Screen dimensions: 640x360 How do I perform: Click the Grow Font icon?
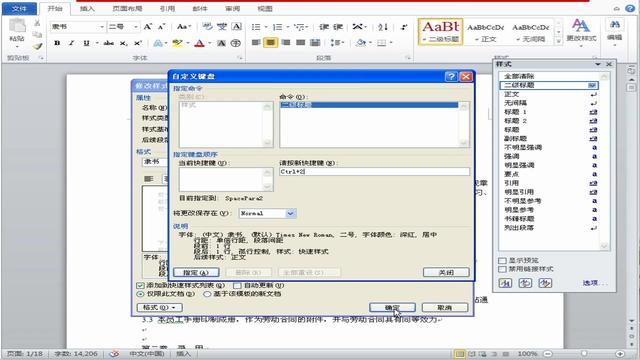coord(147,27)
